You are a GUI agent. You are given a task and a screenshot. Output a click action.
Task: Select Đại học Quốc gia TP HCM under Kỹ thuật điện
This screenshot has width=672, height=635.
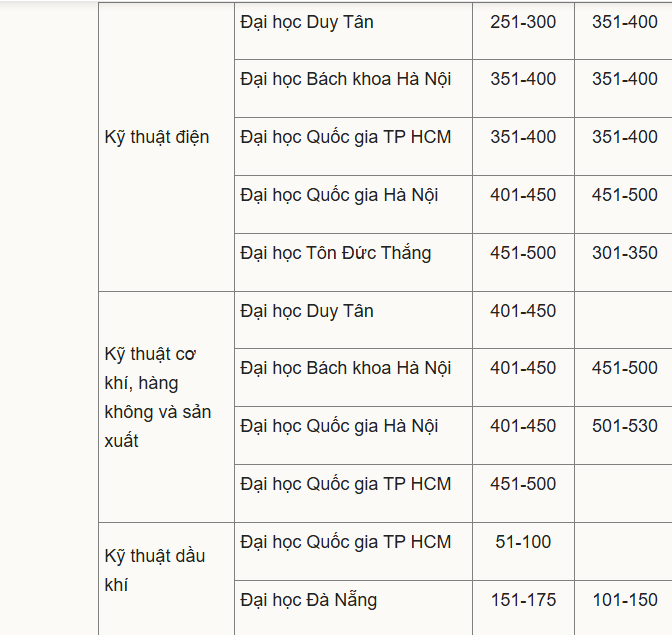coord(346,137)
